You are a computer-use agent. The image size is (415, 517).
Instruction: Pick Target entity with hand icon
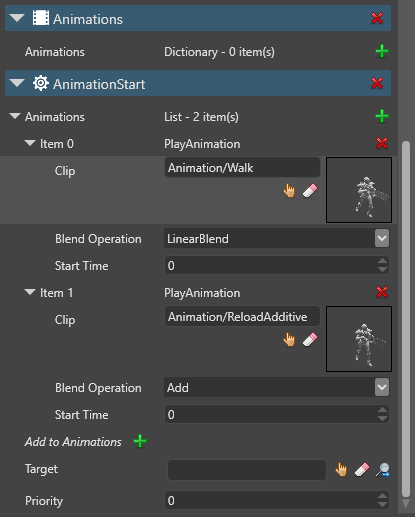point(341,470)
